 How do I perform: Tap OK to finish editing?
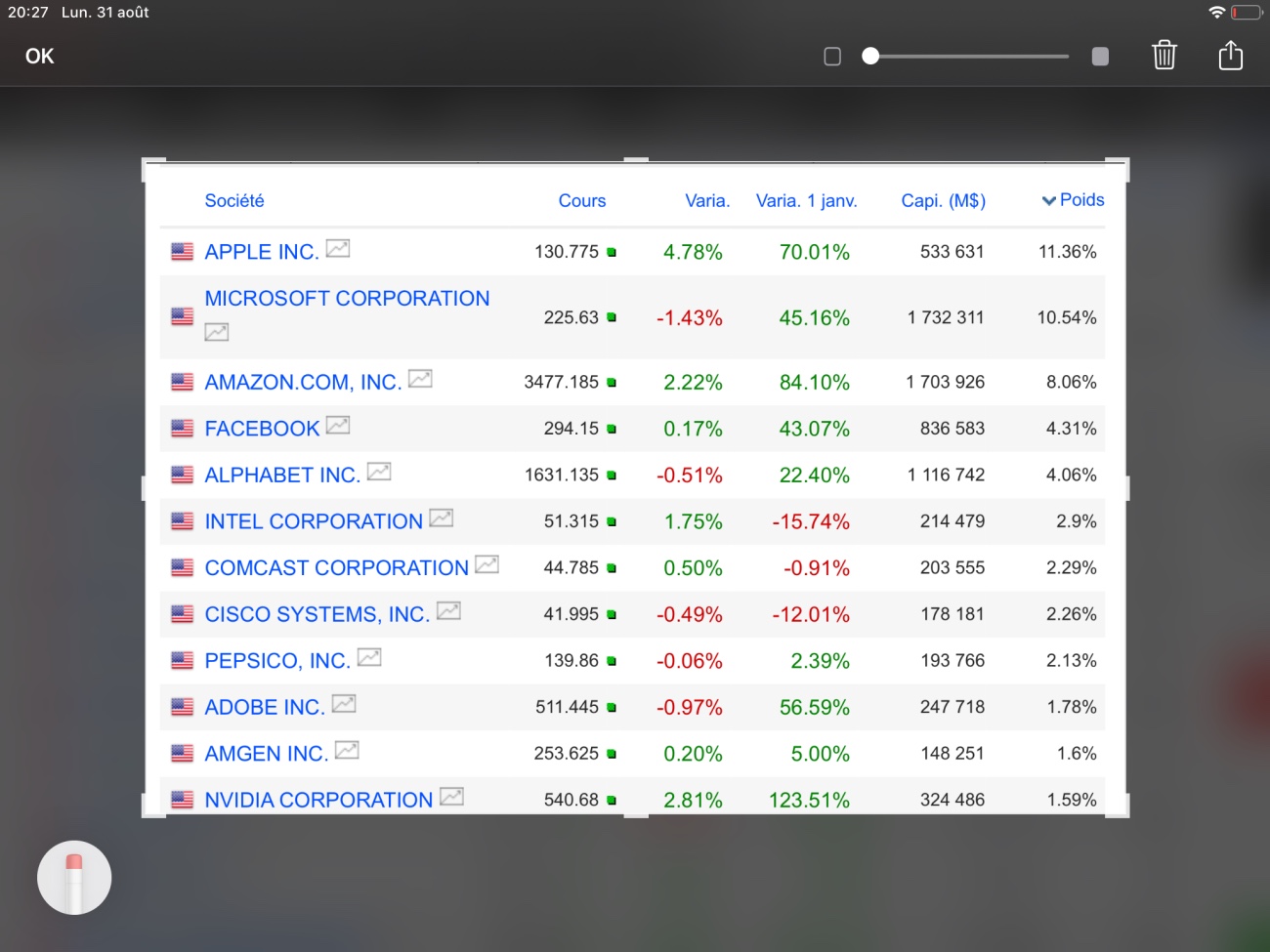39,56
